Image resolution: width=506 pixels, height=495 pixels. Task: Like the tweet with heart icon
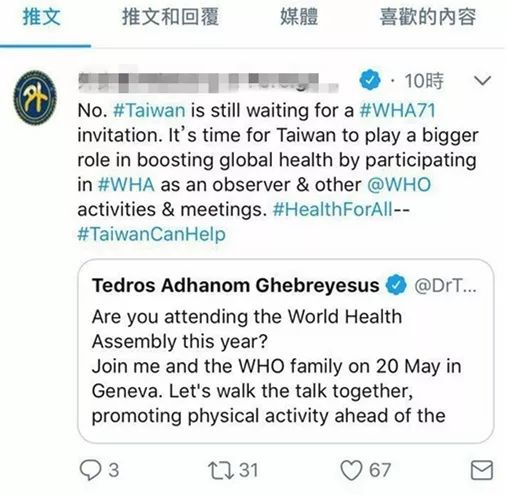click(351, 470)
